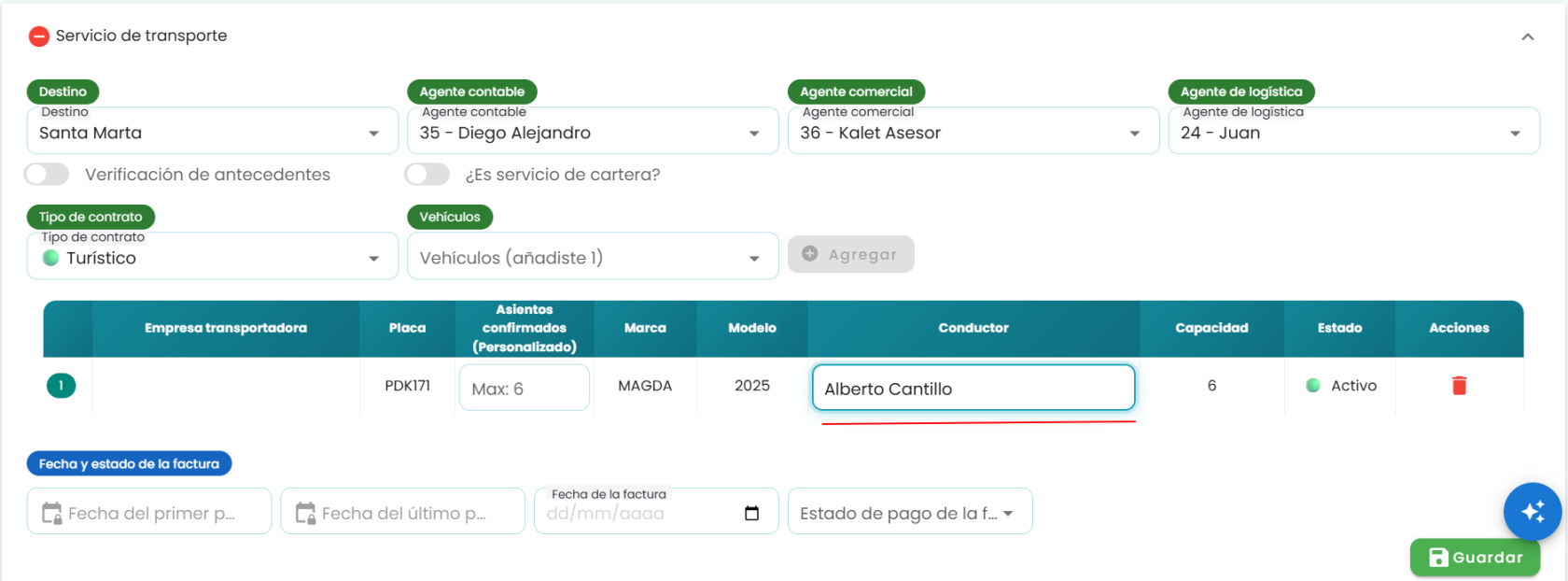Click calendar icon in Fecha del primer pago
Viewport: 1568px width, 581px height.
point(52,513)
